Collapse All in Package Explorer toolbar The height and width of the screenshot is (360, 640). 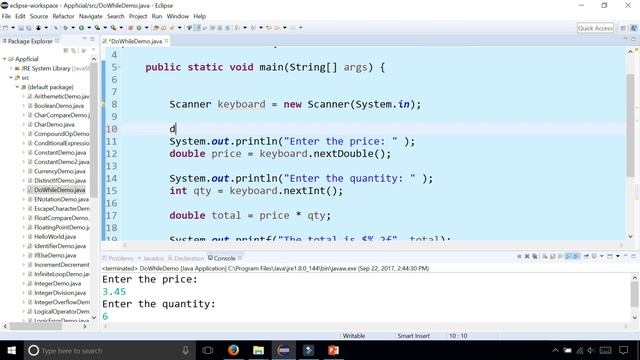[66, 51]
